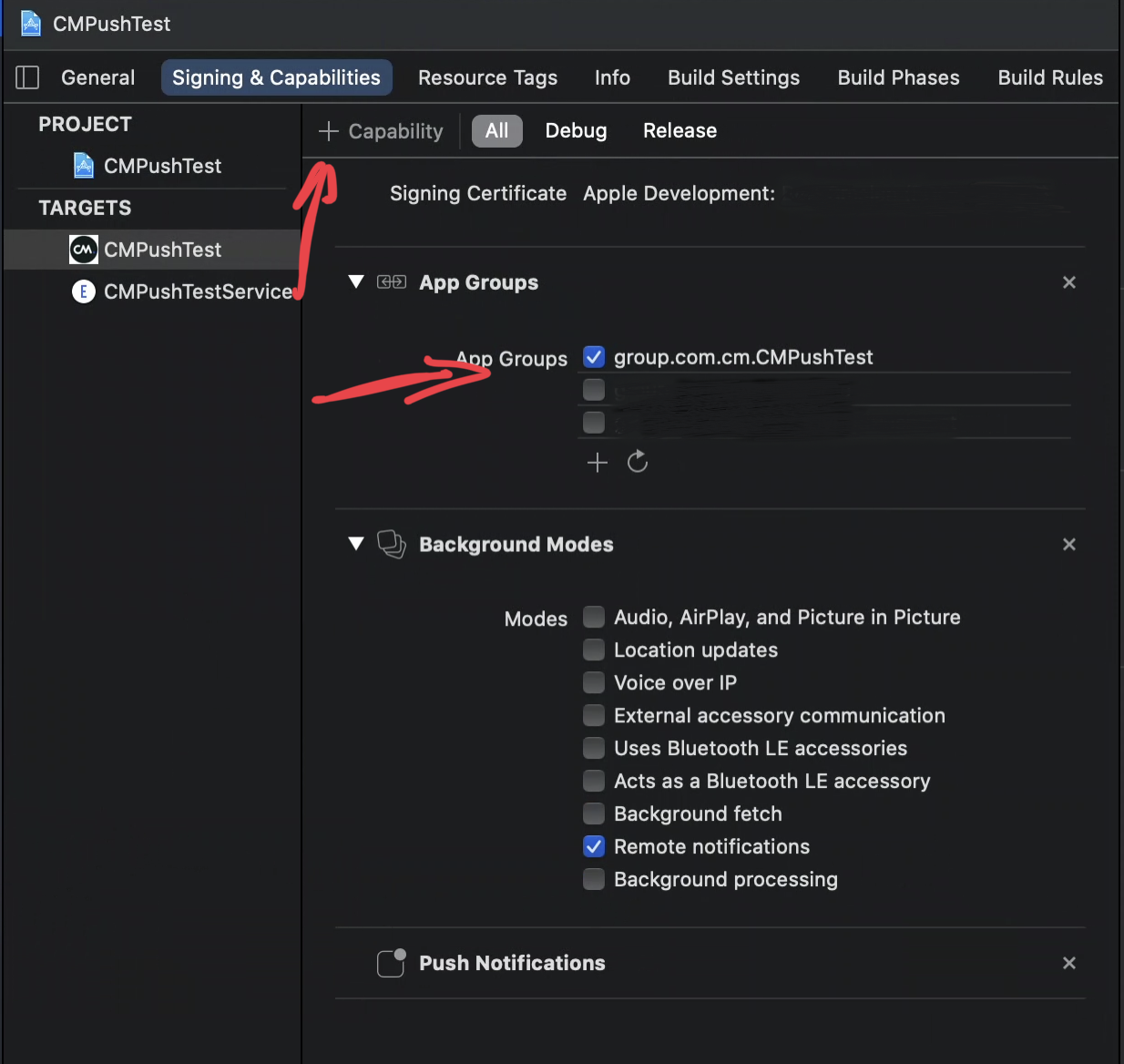Toggle the project navigator sidebar icon

[x=27, y=77]
